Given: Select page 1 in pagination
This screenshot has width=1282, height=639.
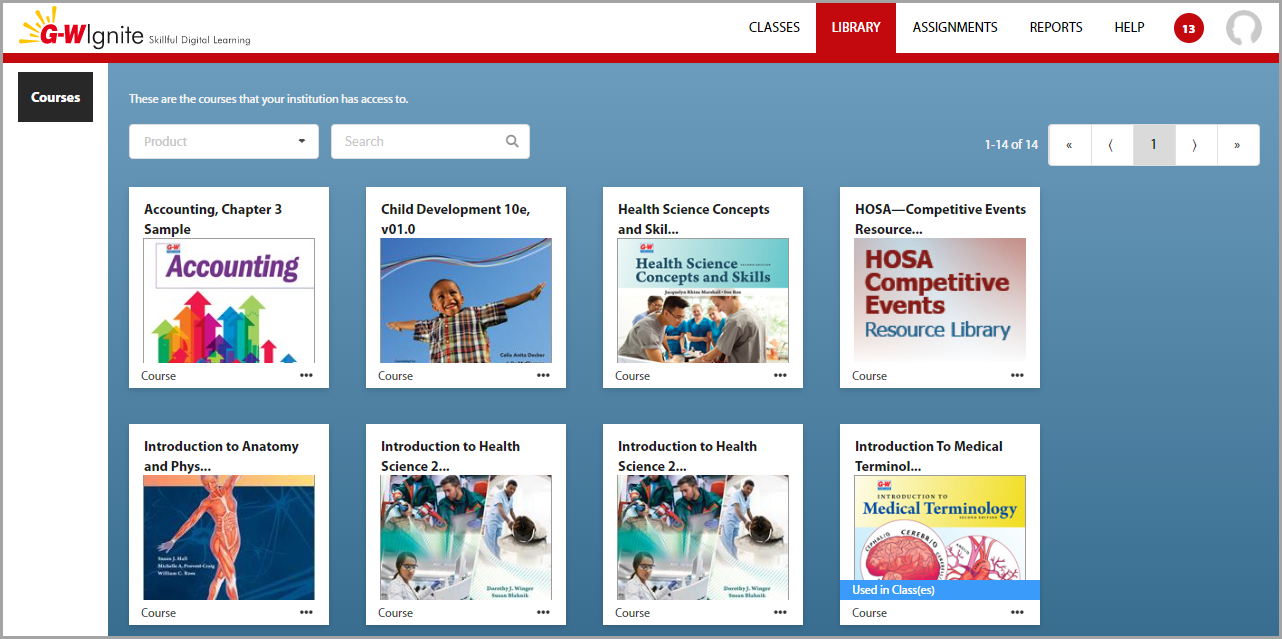Looking at the screenshot, I should click(x=1153, y=145).
